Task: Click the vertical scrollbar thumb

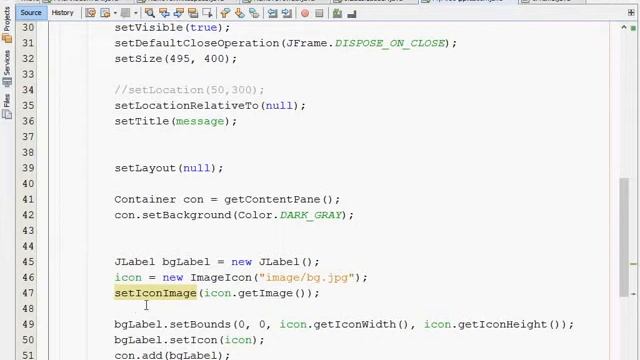Action: point(624,237)
